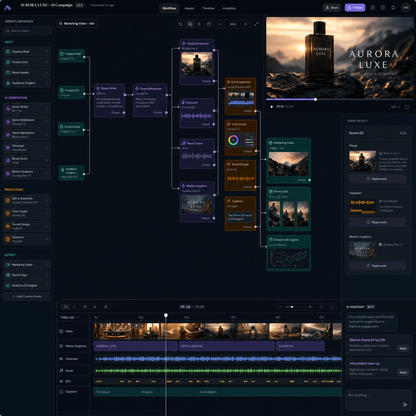This screenshot has height=416, width=416.
Task: Click the Sound Design icon in sidebar
Action: coord(8,226)
